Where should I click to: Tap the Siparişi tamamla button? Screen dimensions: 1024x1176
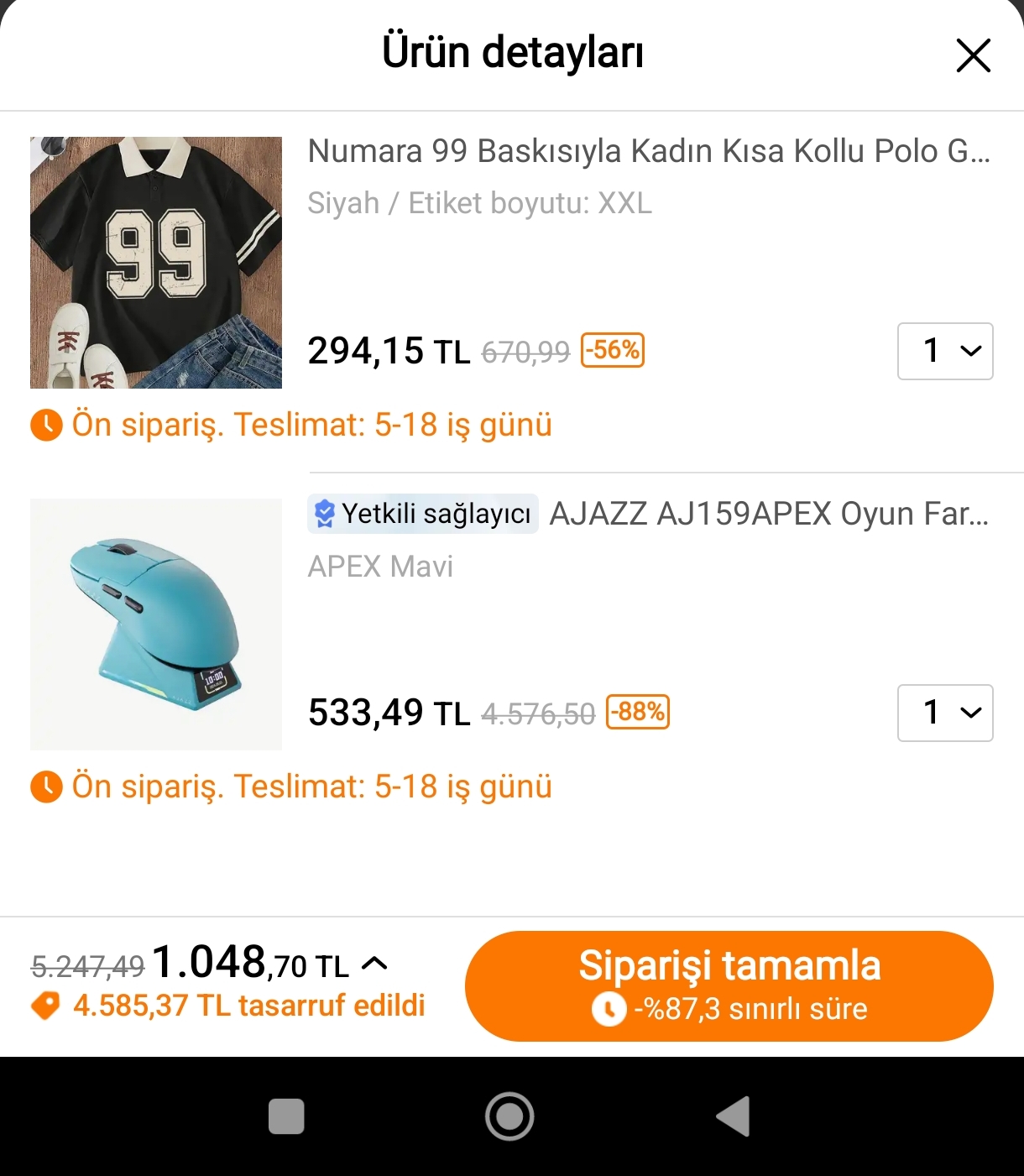pyautogui.click(x=729, y=985)
